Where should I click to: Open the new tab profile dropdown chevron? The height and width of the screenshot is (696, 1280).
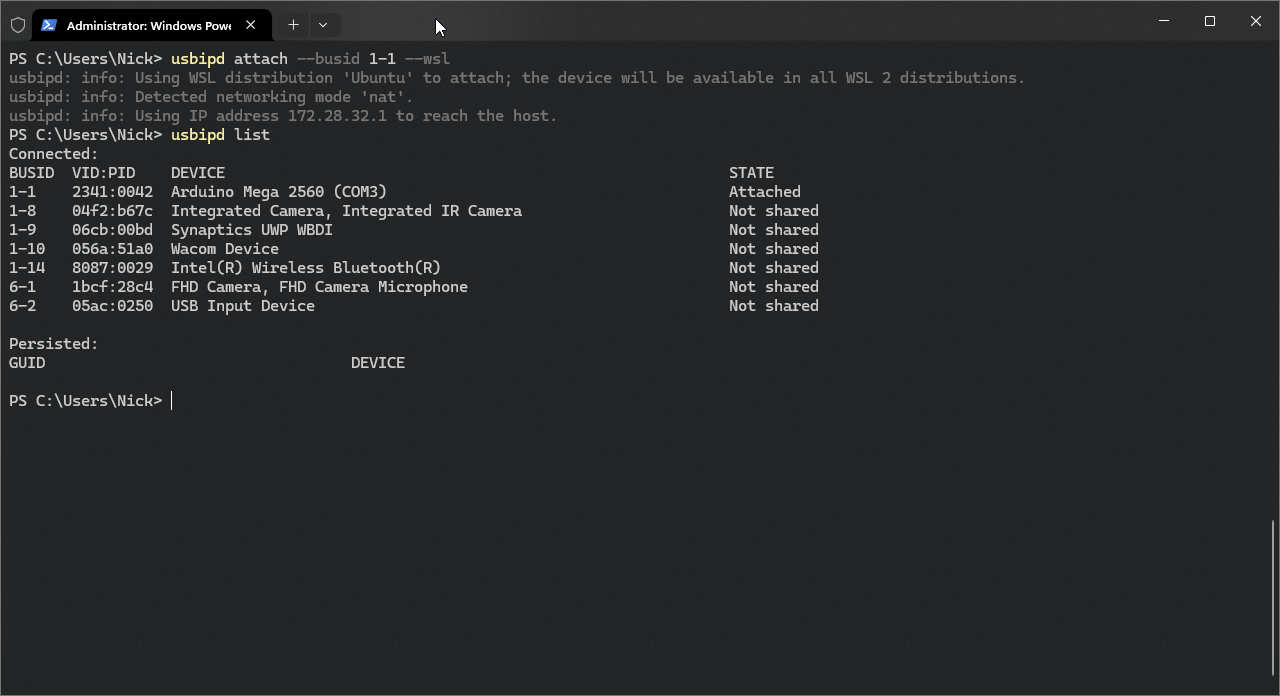pos(323,24)
